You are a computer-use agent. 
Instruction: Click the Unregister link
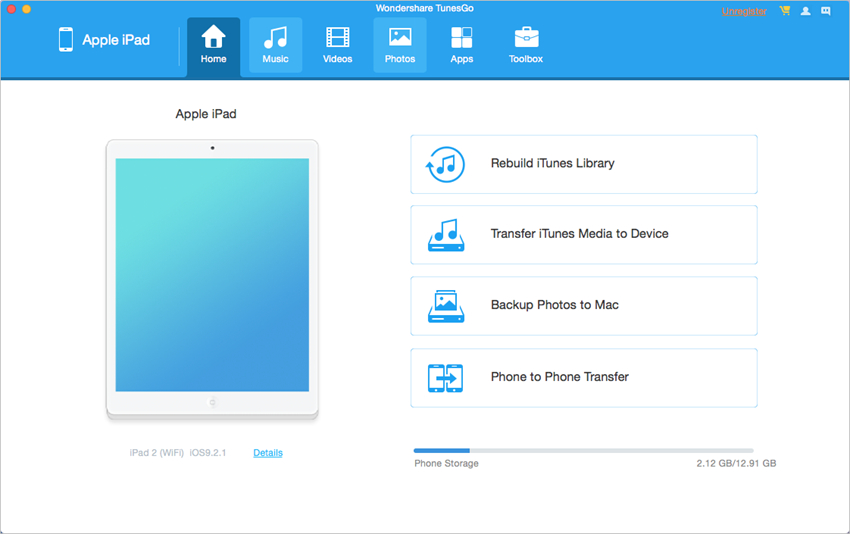744,11
